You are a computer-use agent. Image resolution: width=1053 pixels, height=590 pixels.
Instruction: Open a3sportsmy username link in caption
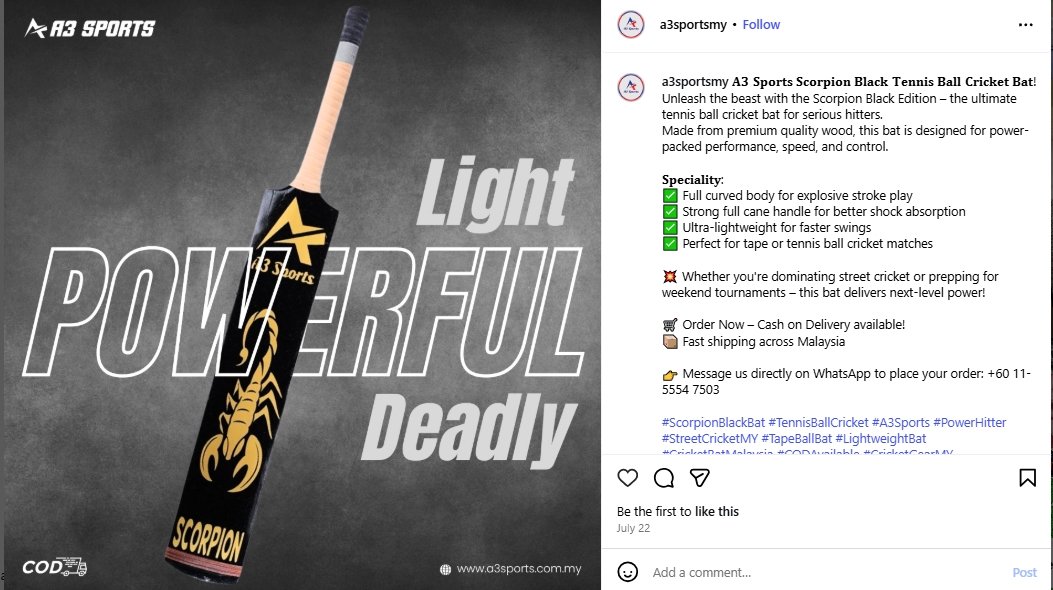click(x=695, y=82)
